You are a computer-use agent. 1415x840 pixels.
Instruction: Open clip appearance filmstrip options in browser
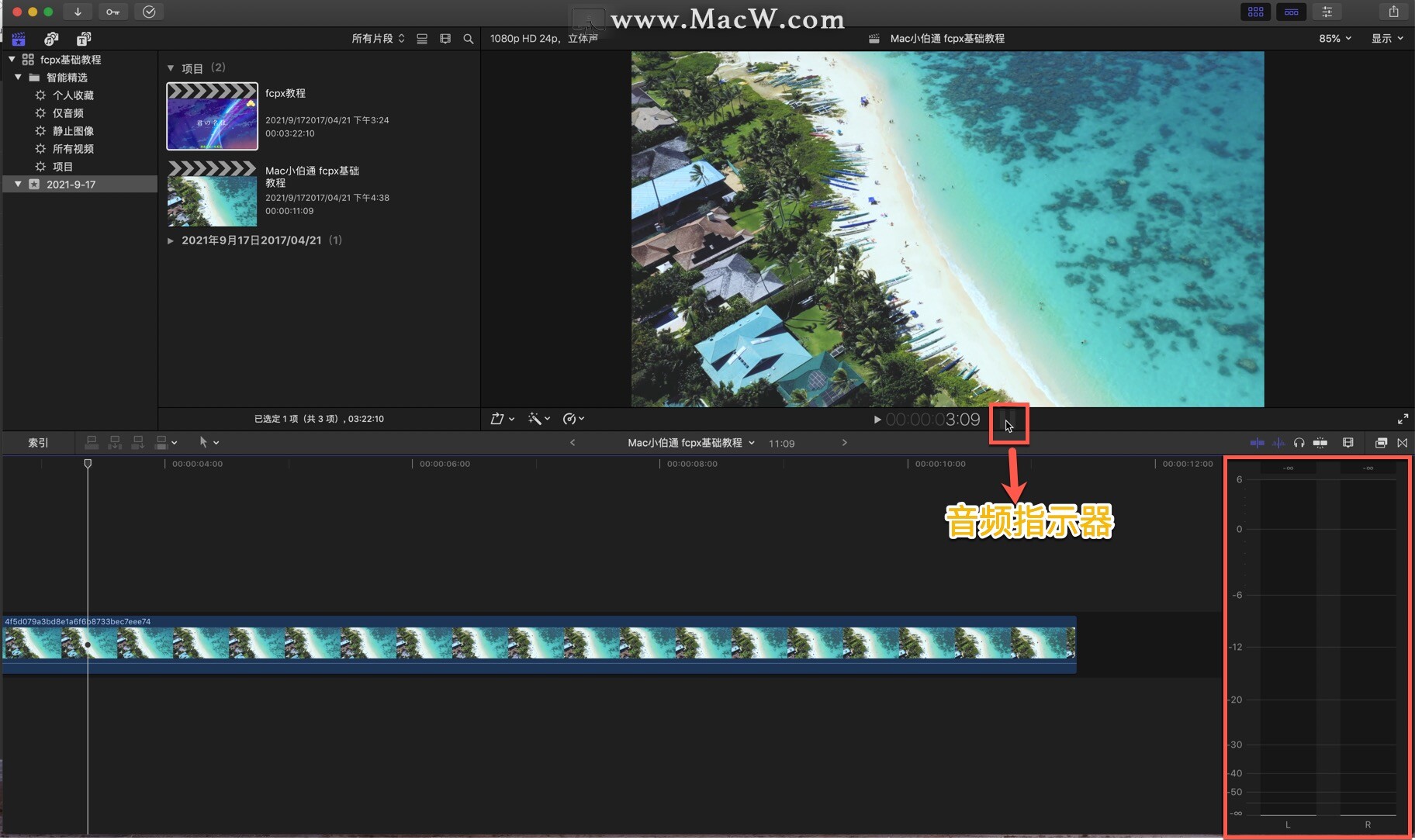[445, 39]
